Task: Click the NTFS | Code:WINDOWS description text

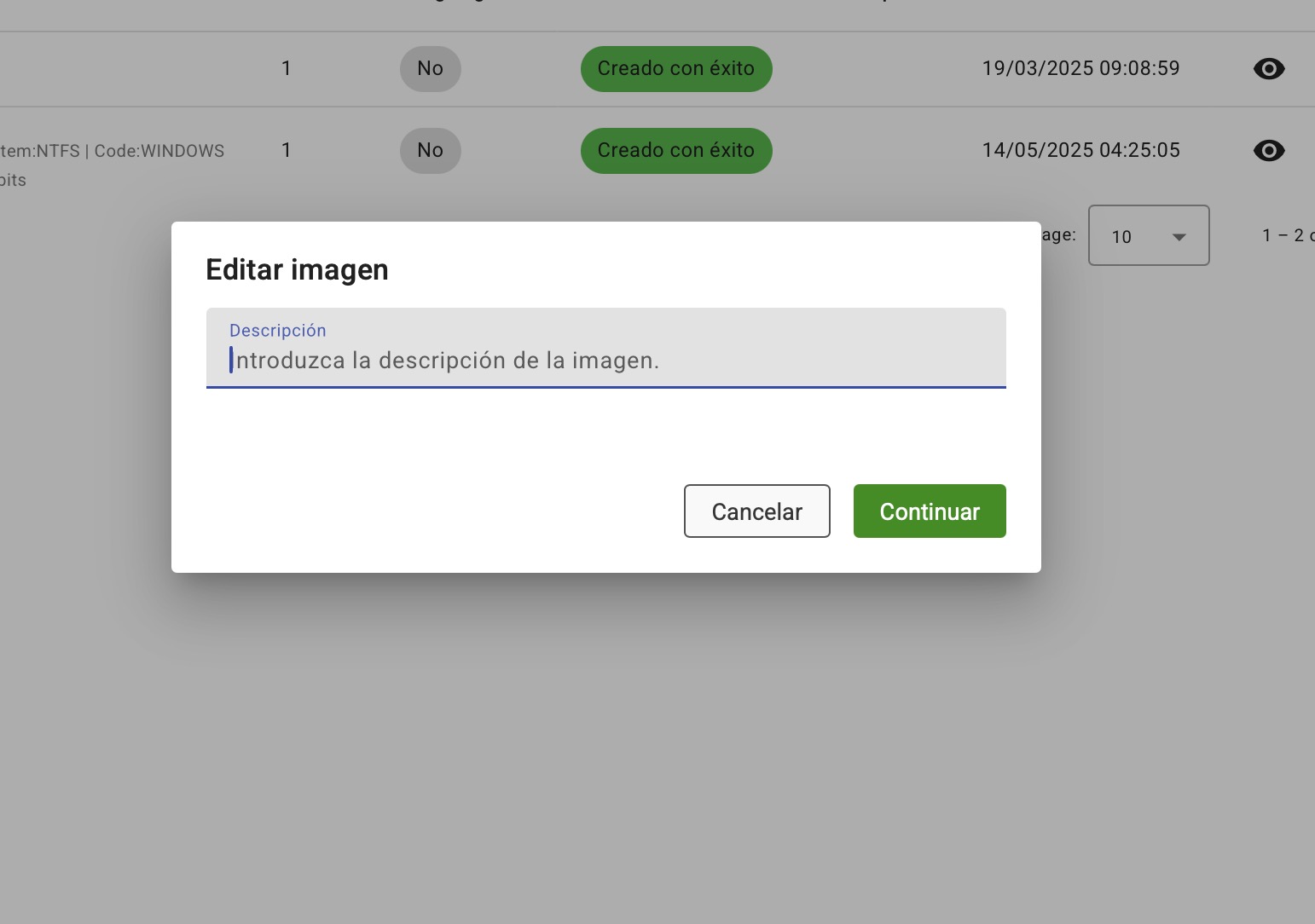Action: click(113, 152)
